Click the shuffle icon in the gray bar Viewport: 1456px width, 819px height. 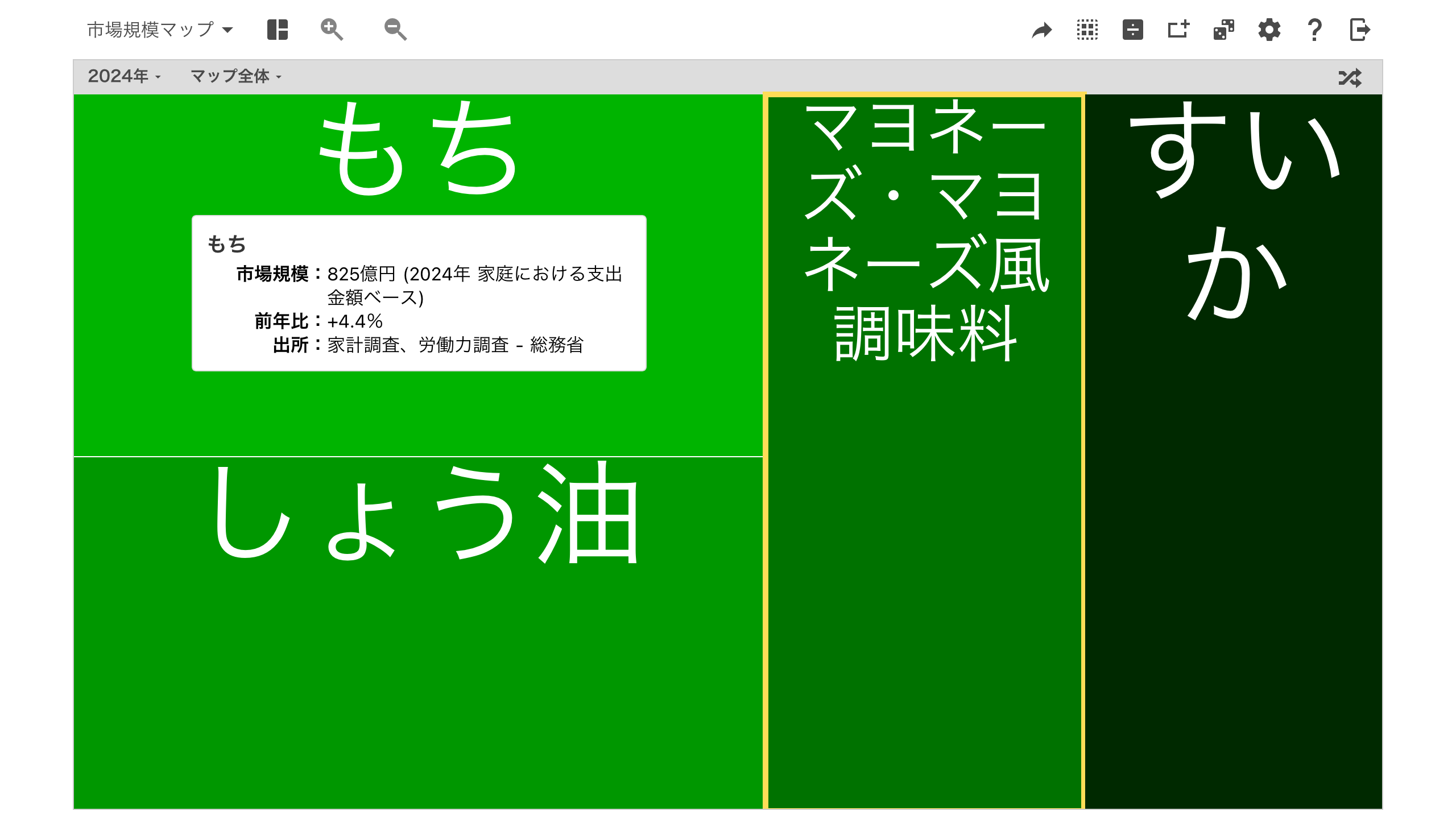tap(1350, 77)
